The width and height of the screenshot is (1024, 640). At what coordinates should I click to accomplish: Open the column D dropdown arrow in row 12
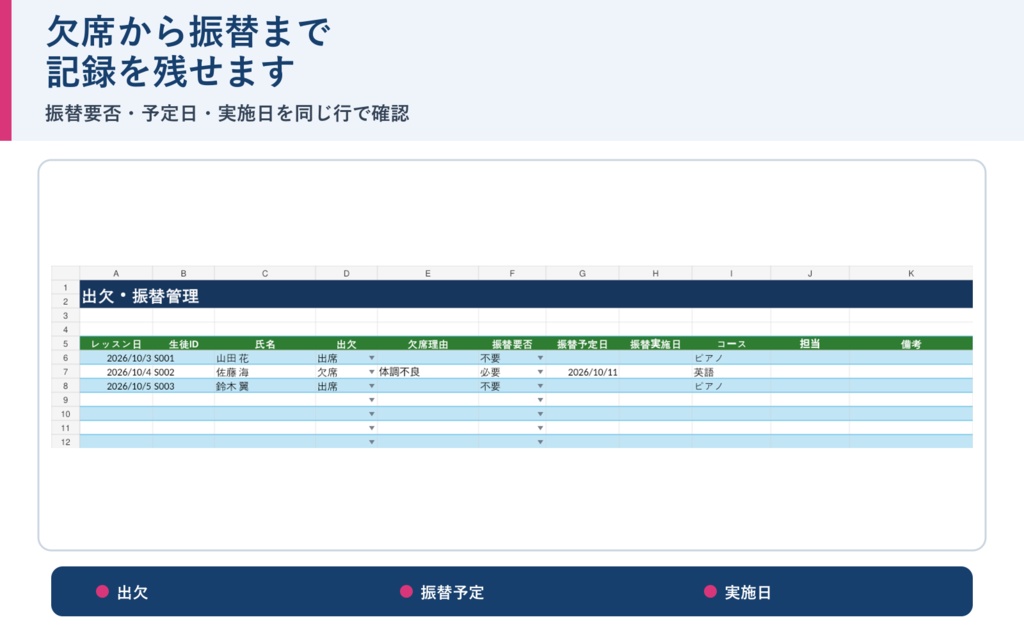pyautogui.click(x=372, y=442)
